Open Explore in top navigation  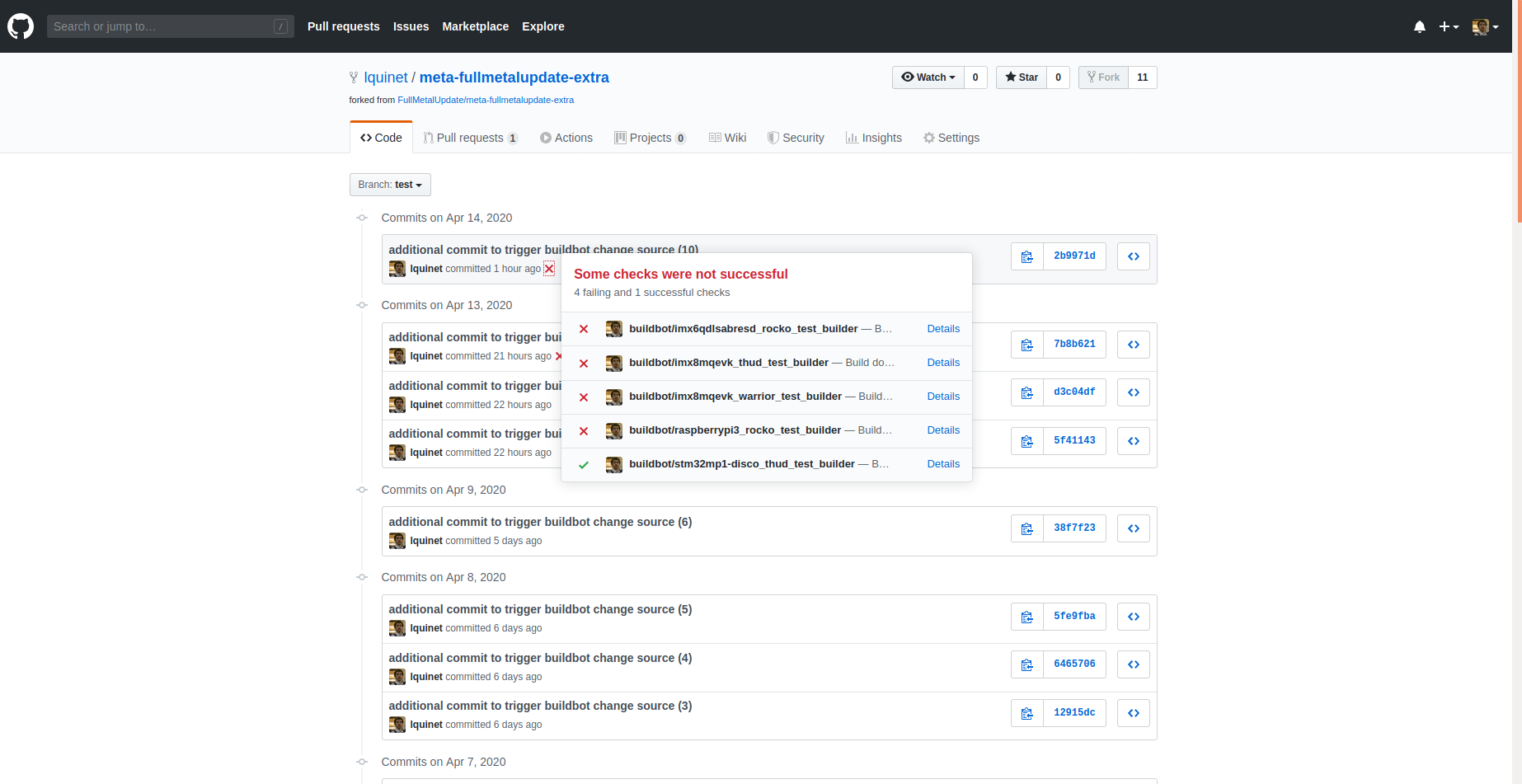click(x=543, y=26)
